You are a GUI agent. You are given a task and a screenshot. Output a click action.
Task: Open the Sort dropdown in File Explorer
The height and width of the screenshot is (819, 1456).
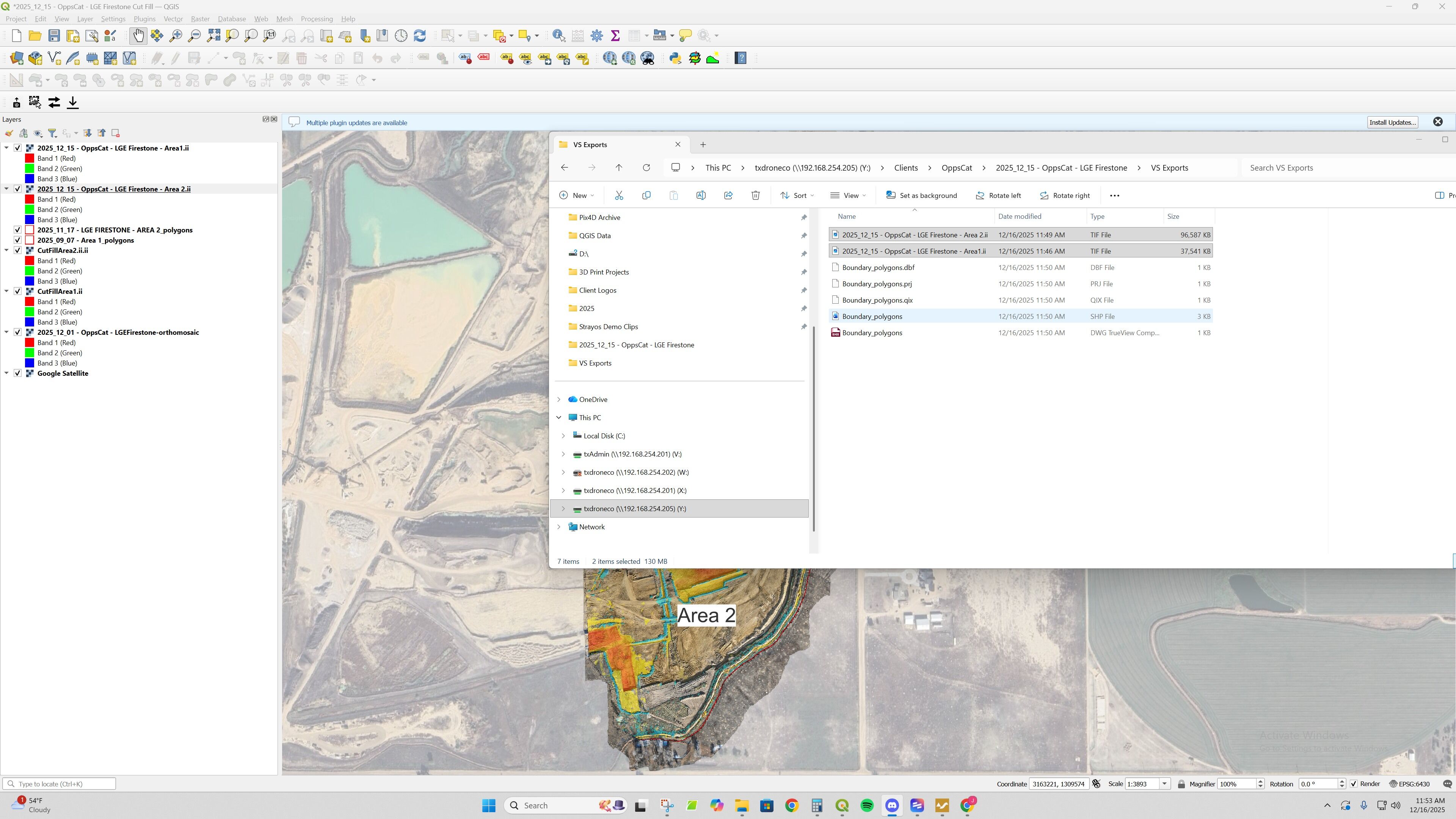point(797,196)
